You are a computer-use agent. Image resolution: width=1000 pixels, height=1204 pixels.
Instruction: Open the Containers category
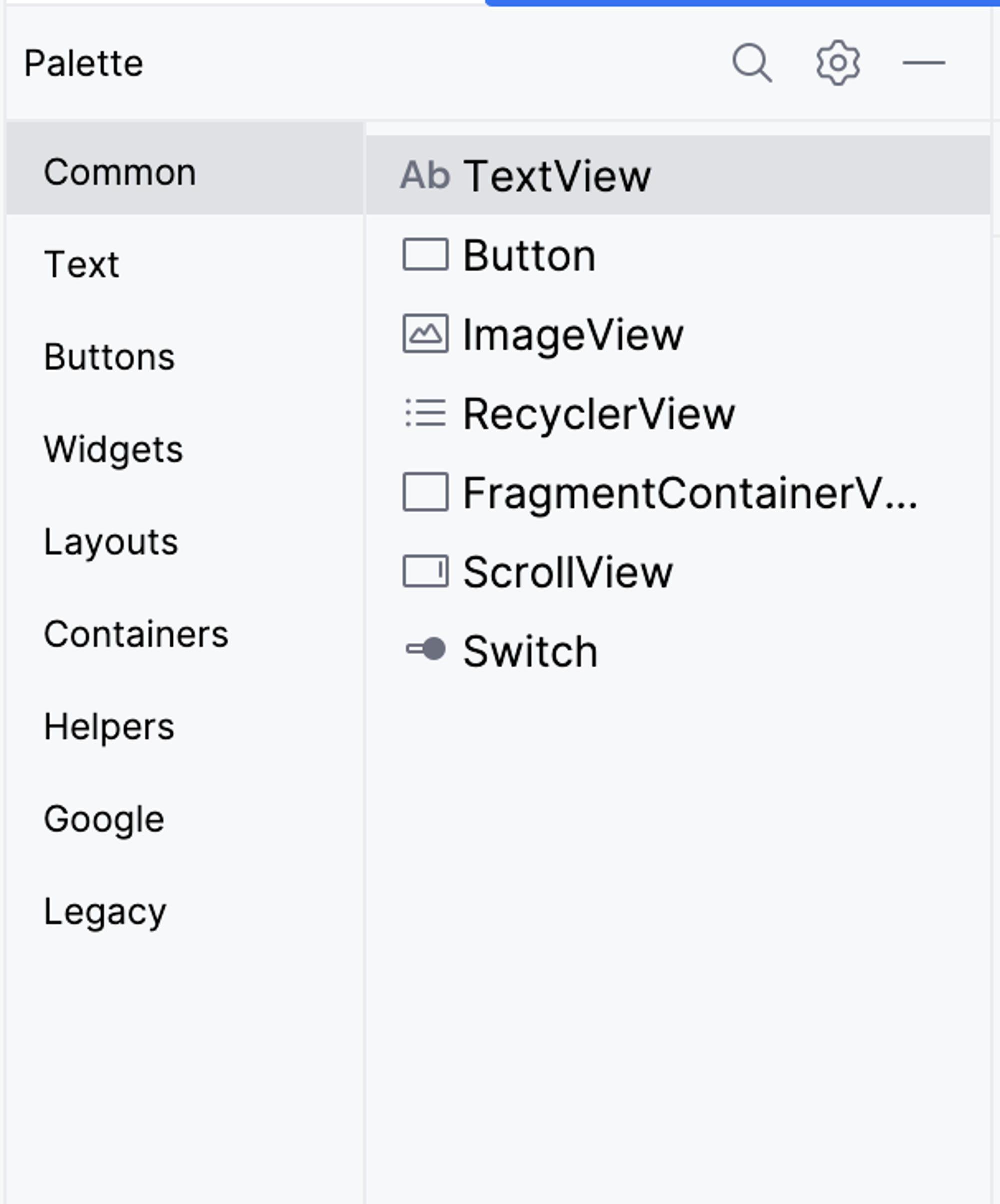point(136,634)
